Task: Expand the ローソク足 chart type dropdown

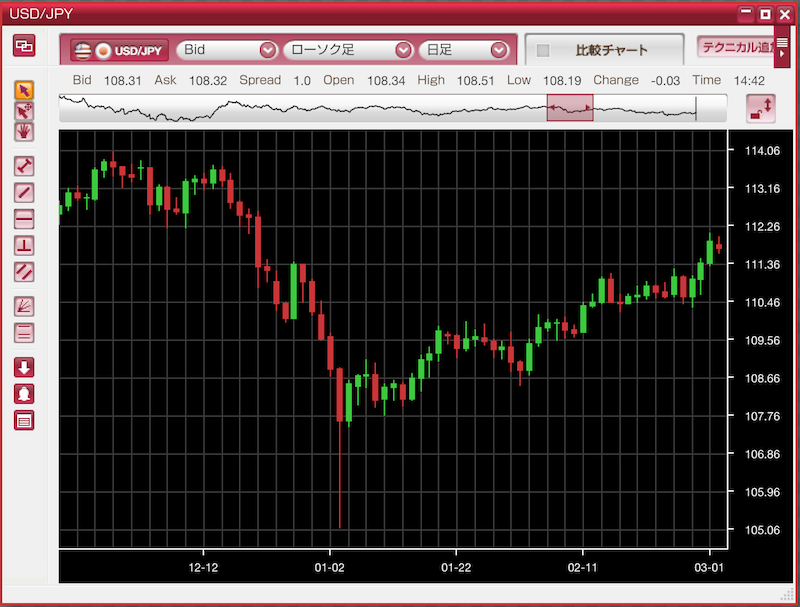Action: click(348, 50)
